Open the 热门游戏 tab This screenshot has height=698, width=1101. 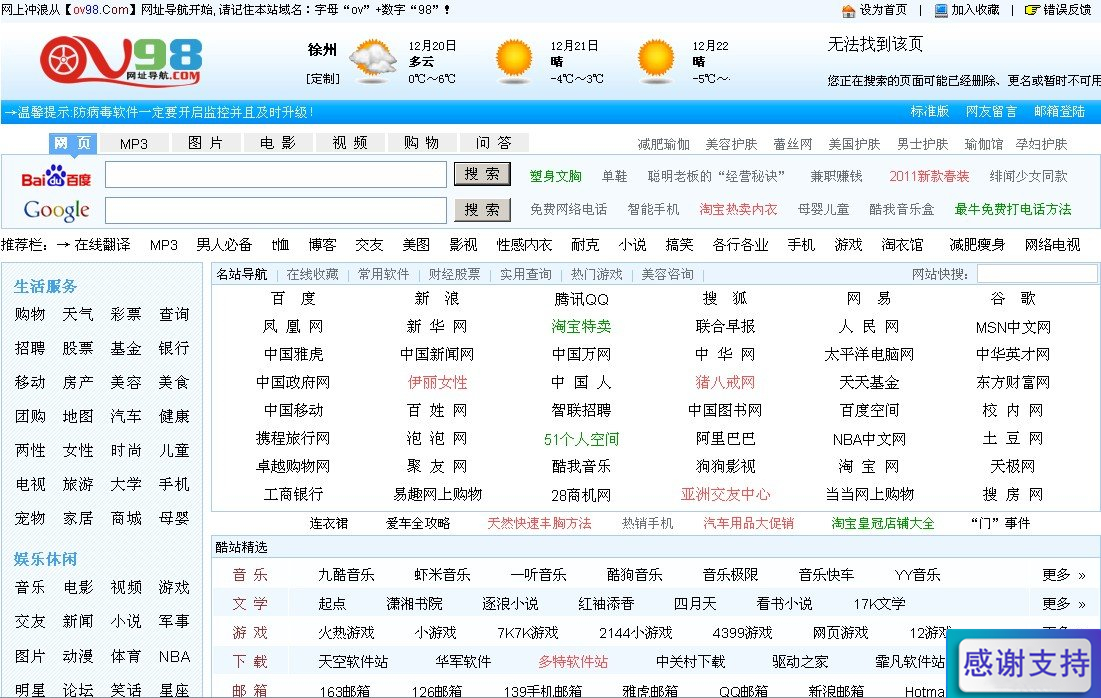(x=596, y=274)
